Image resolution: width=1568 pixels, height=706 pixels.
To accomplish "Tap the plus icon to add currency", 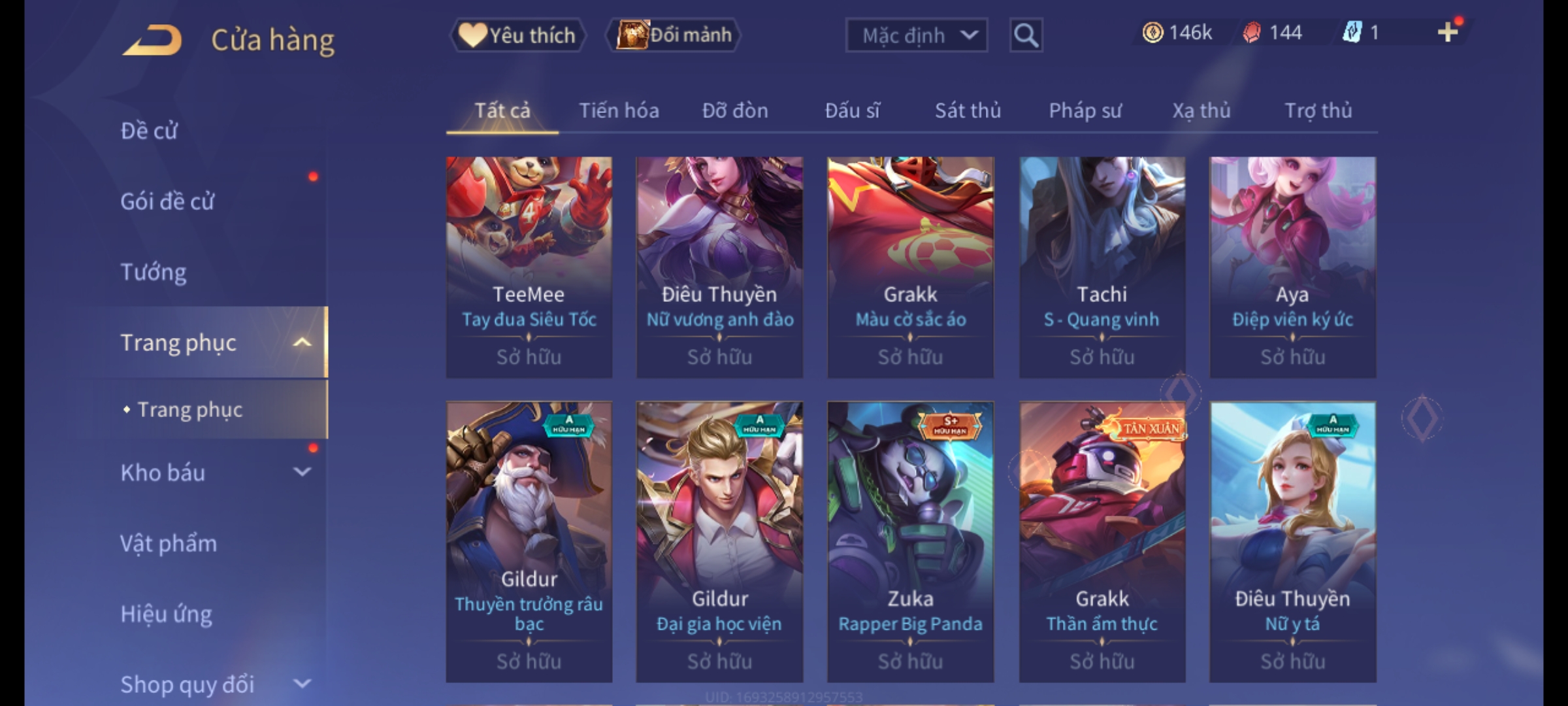I will pos(1448,32).
